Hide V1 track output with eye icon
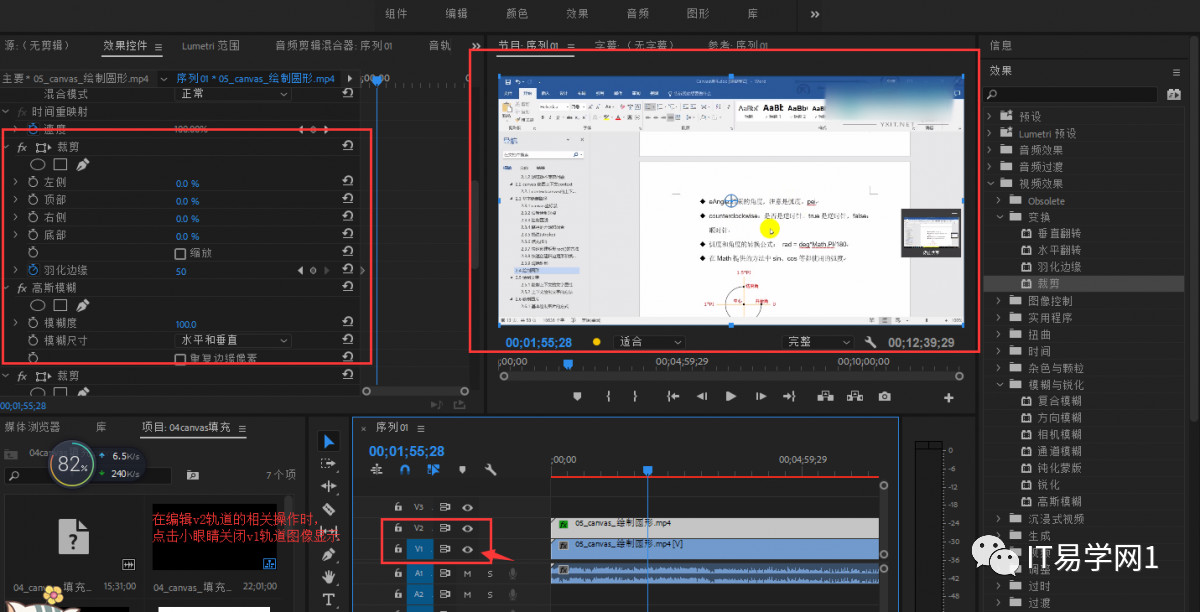Image resolution: width=1200 pixels, height=612 pixels. (x=467, y=549)
